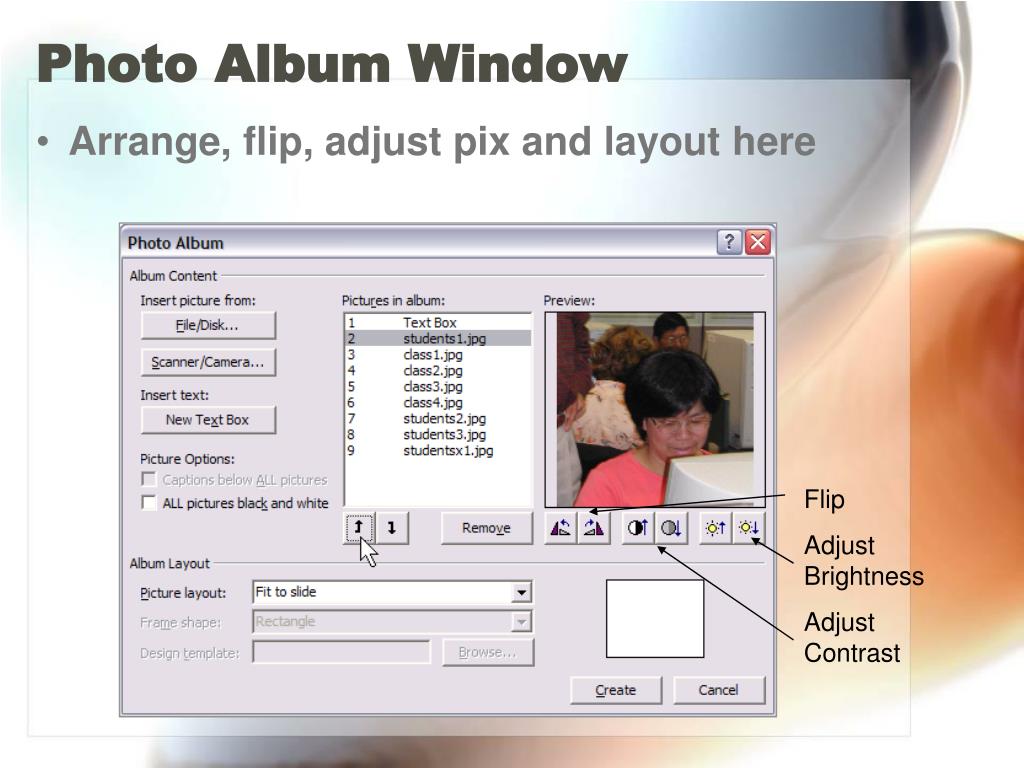Decrease contrast icon under preview

point(671,528)
